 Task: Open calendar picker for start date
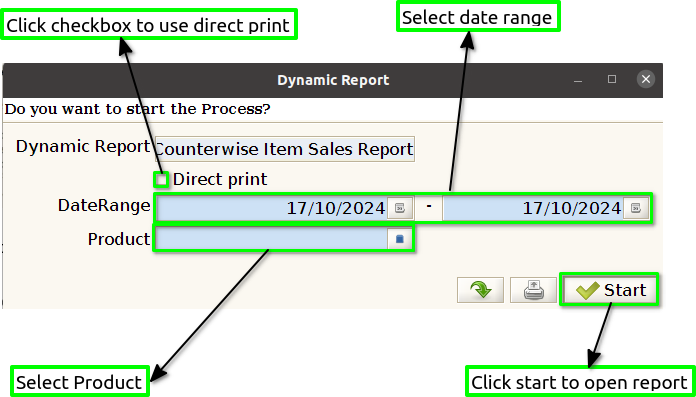tap(399, 208)
